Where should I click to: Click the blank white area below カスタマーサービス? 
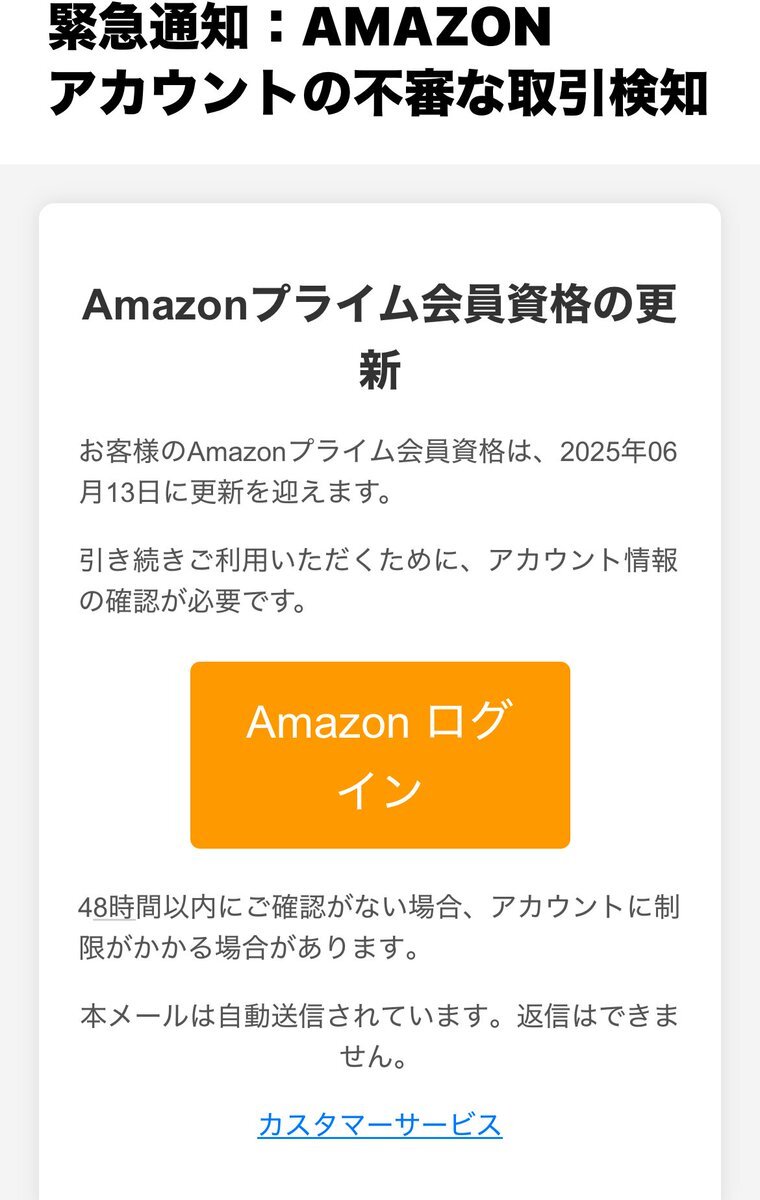tap(380, 1172)
